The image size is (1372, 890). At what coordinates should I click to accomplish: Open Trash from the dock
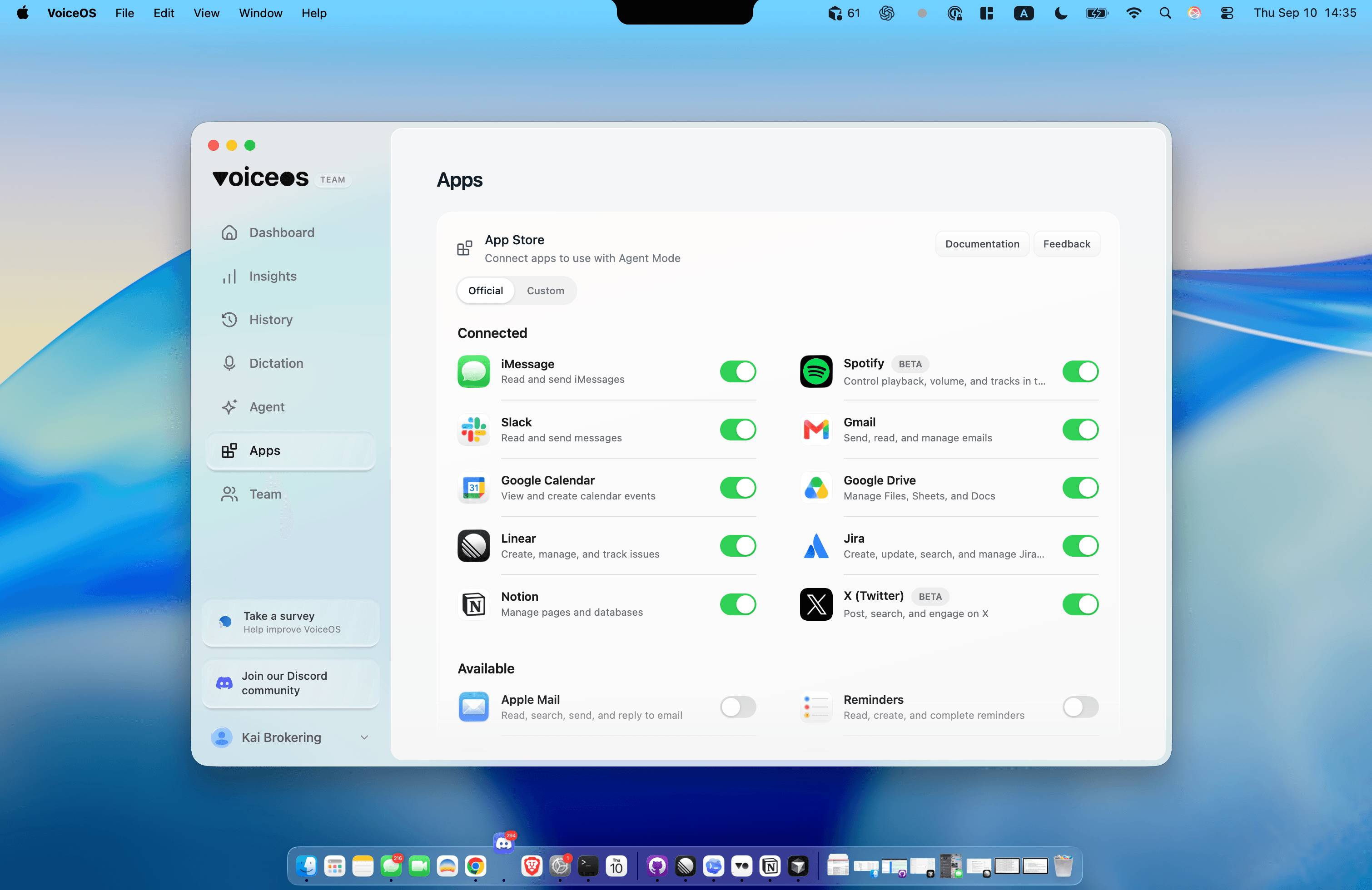tap(1063, 866)
